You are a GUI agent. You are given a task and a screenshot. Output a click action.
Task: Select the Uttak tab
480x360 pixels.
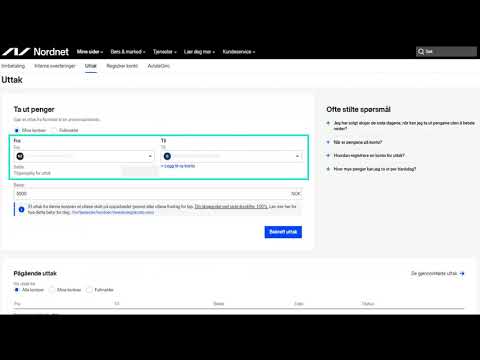click(91, 66)
